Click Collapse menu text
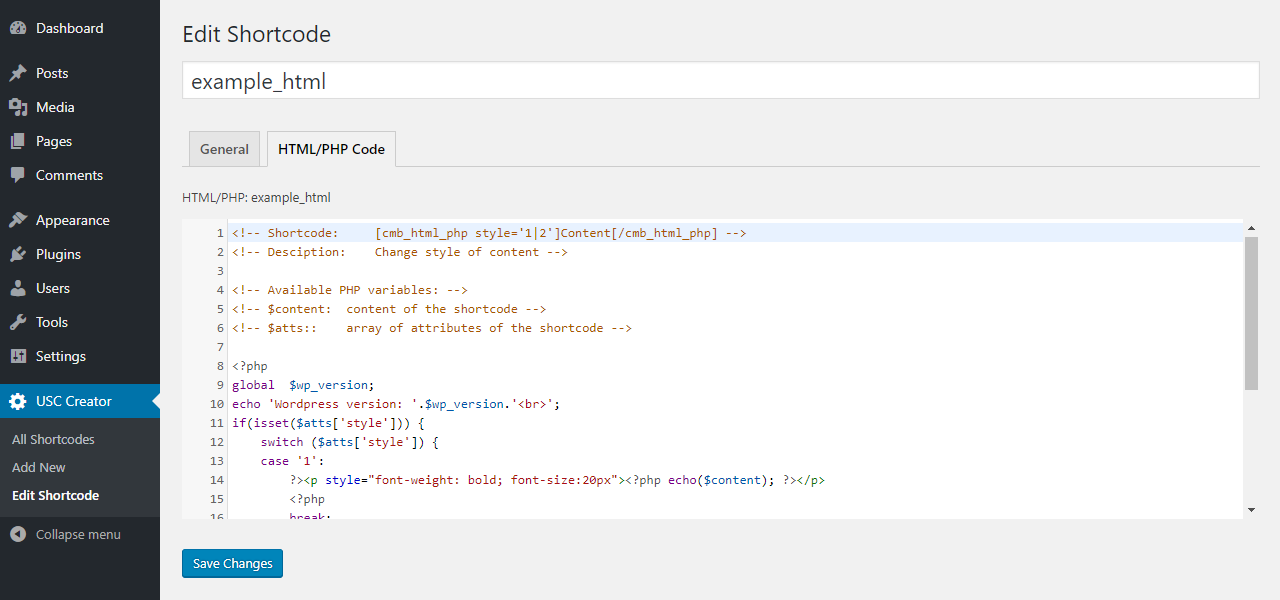This screenshot has width=1280, height=600. coord(78,534)
